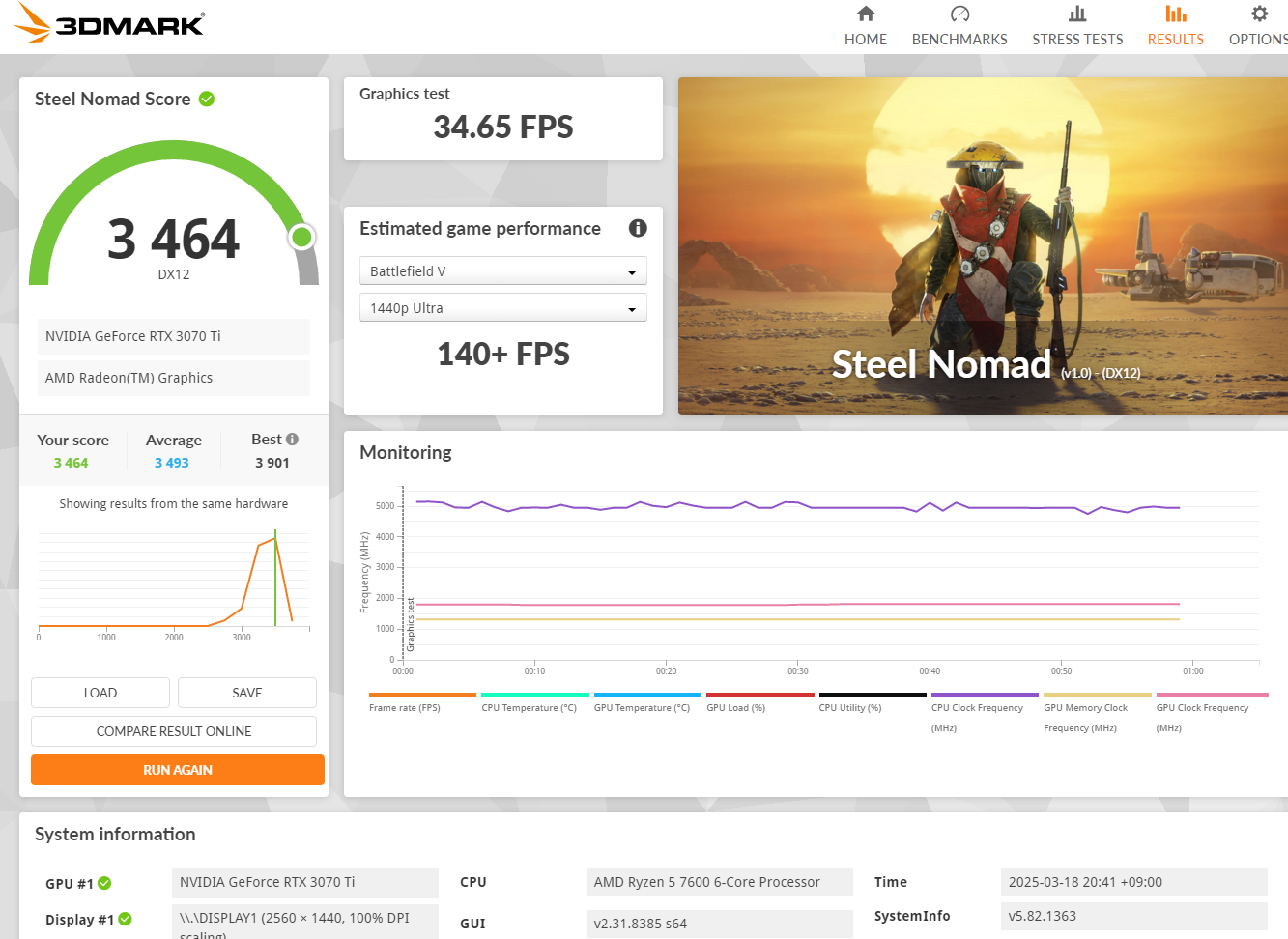Click info icon for Estimated game performance
The width and height of the screenshot is (1288, 939).
click(x=638, y=228)
